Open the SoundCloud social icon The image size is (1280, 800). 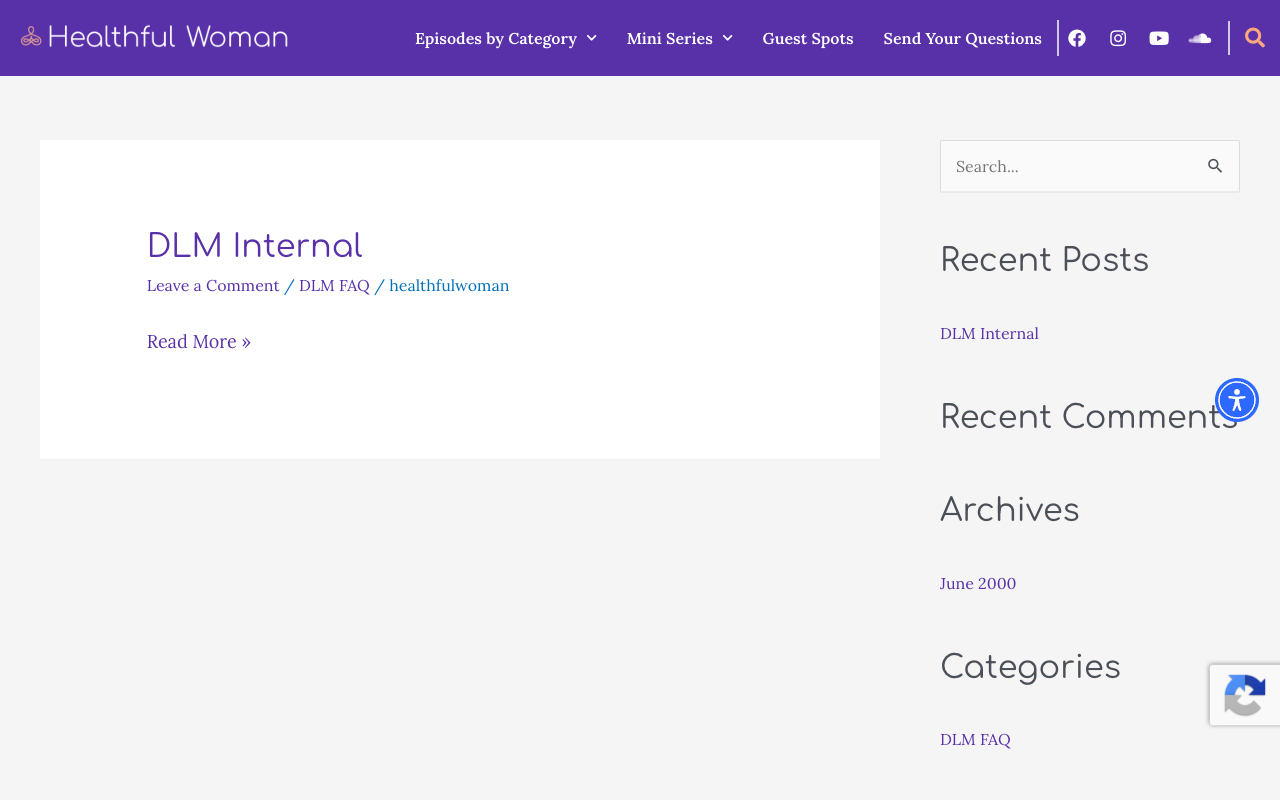click(x=1200, y=38)
